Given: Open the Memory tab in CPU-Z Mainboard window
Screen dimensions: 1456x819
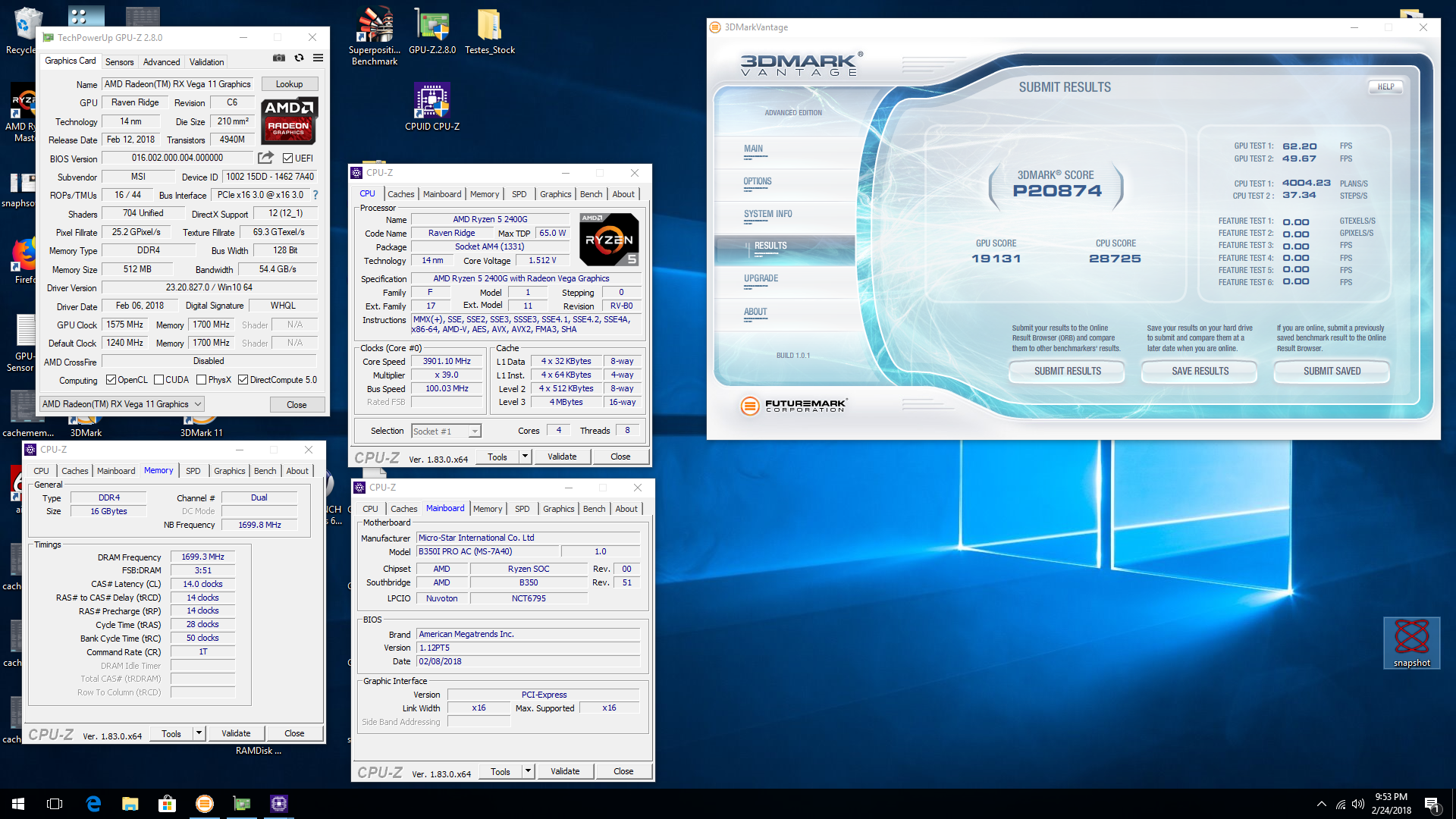Looking at the screenshot, I should [x=487, y=509].
